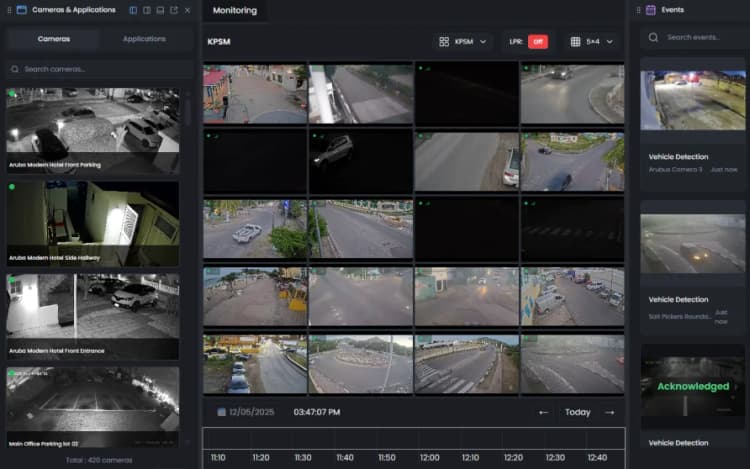The height and width of the screenshot is (469, 750).
Task: Jump to 12:20 on the timeline
Action: pyautogui.click(x=513, y=458)
